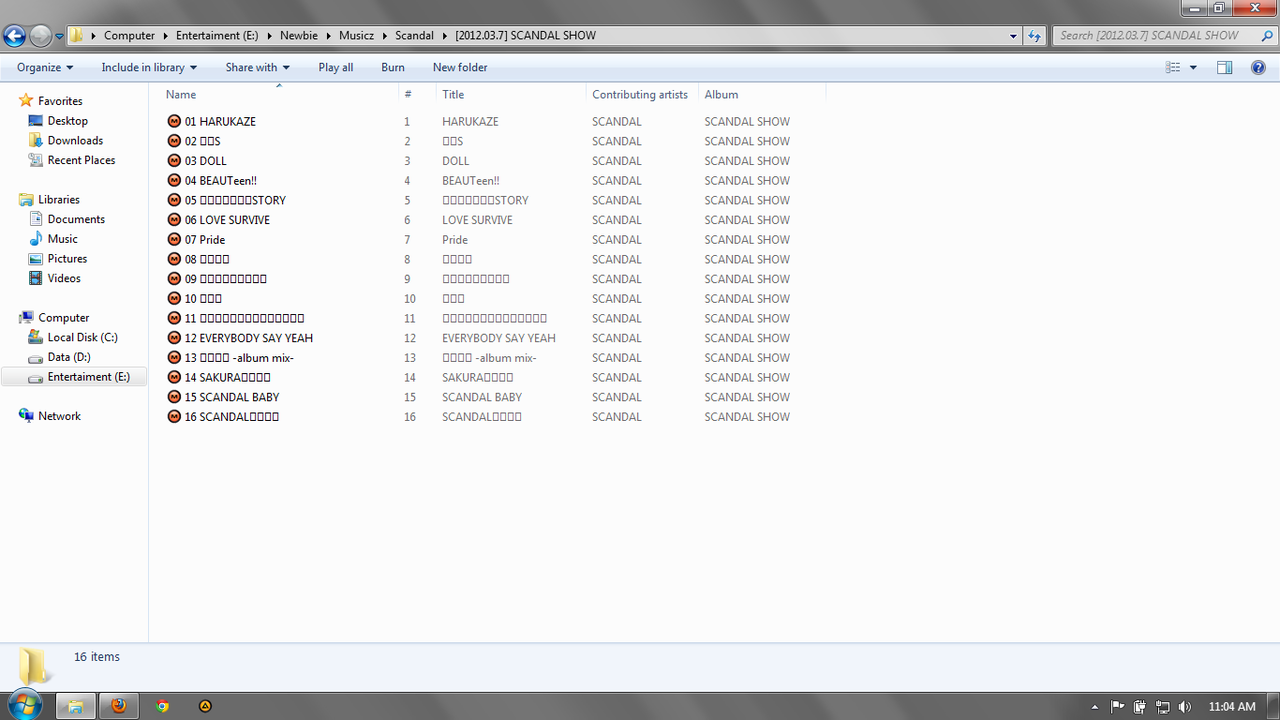Click the Windows Start orb
Image resolution: width=1280 pixels, height=720 pixels.
(24, 705)
